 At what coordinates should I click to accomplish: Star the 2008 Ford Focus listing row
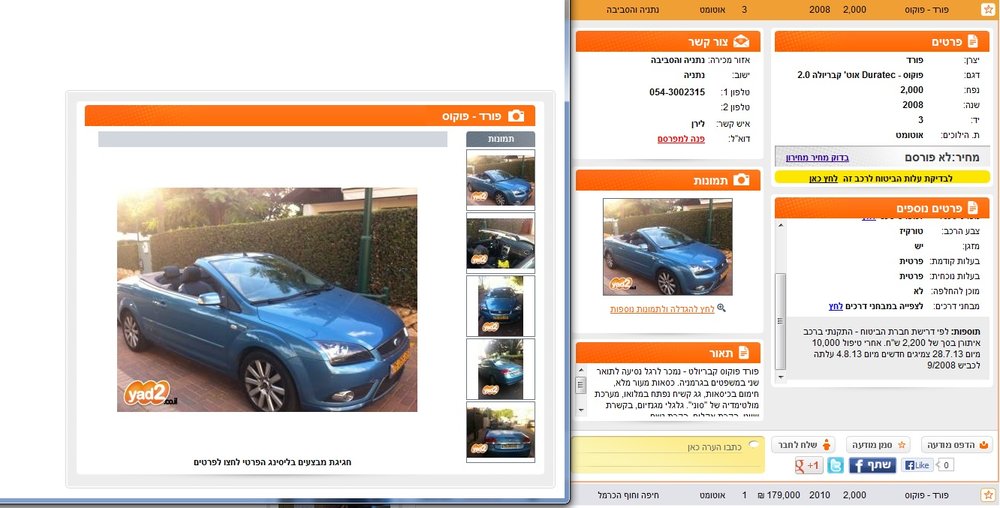click(x=987, y=10)
